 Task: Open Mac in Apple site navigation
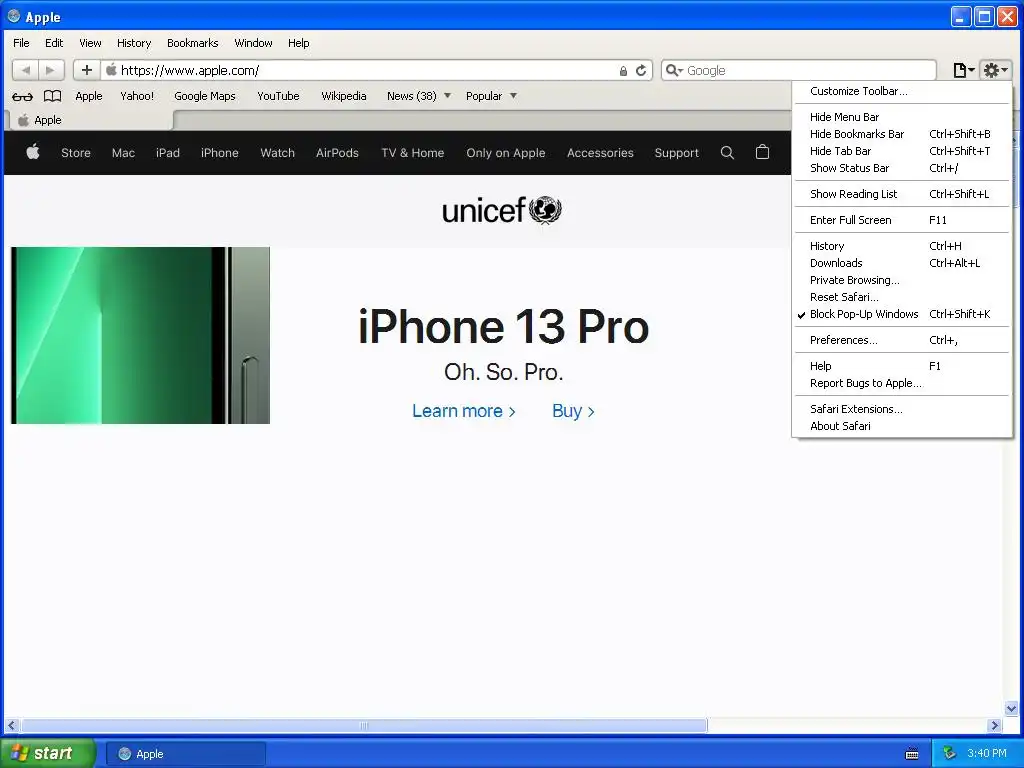[123, 153]
